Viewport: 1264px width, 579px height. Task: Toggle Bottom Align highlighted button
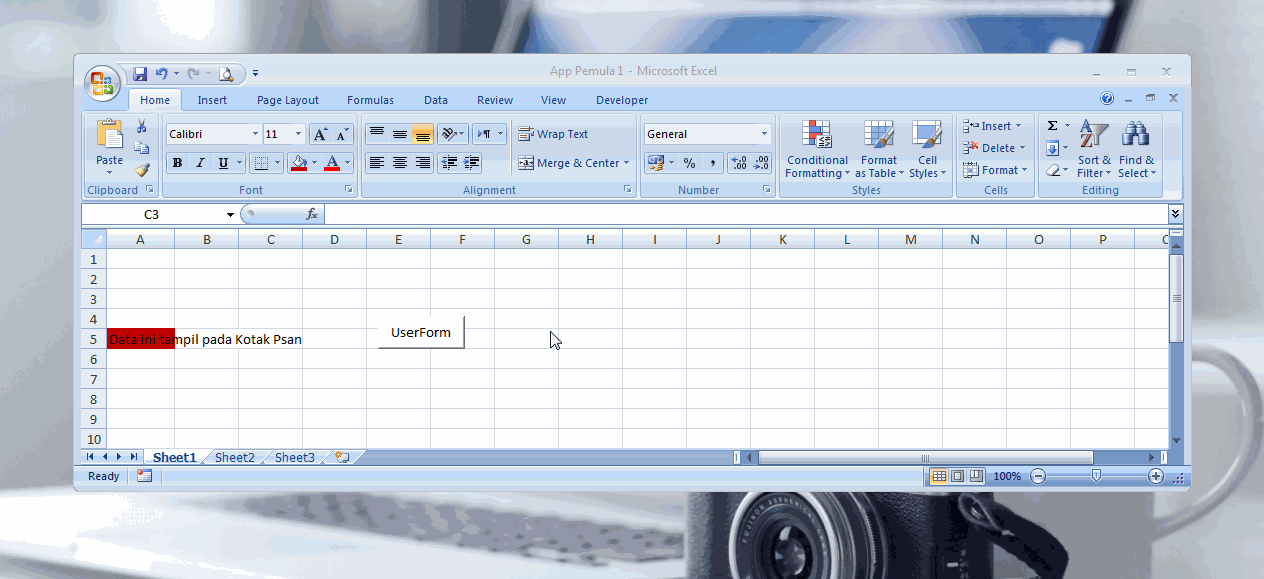click(423, 134)
